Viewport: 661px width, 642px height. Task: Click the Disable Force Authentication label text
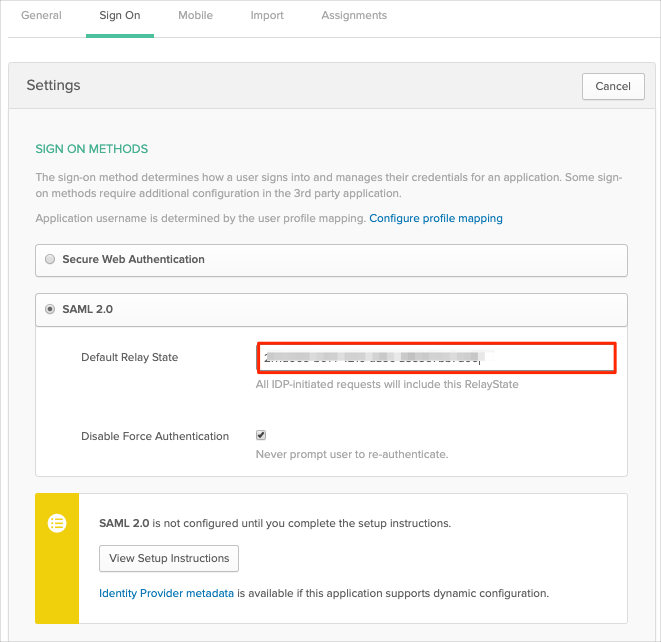pos(155,436)
